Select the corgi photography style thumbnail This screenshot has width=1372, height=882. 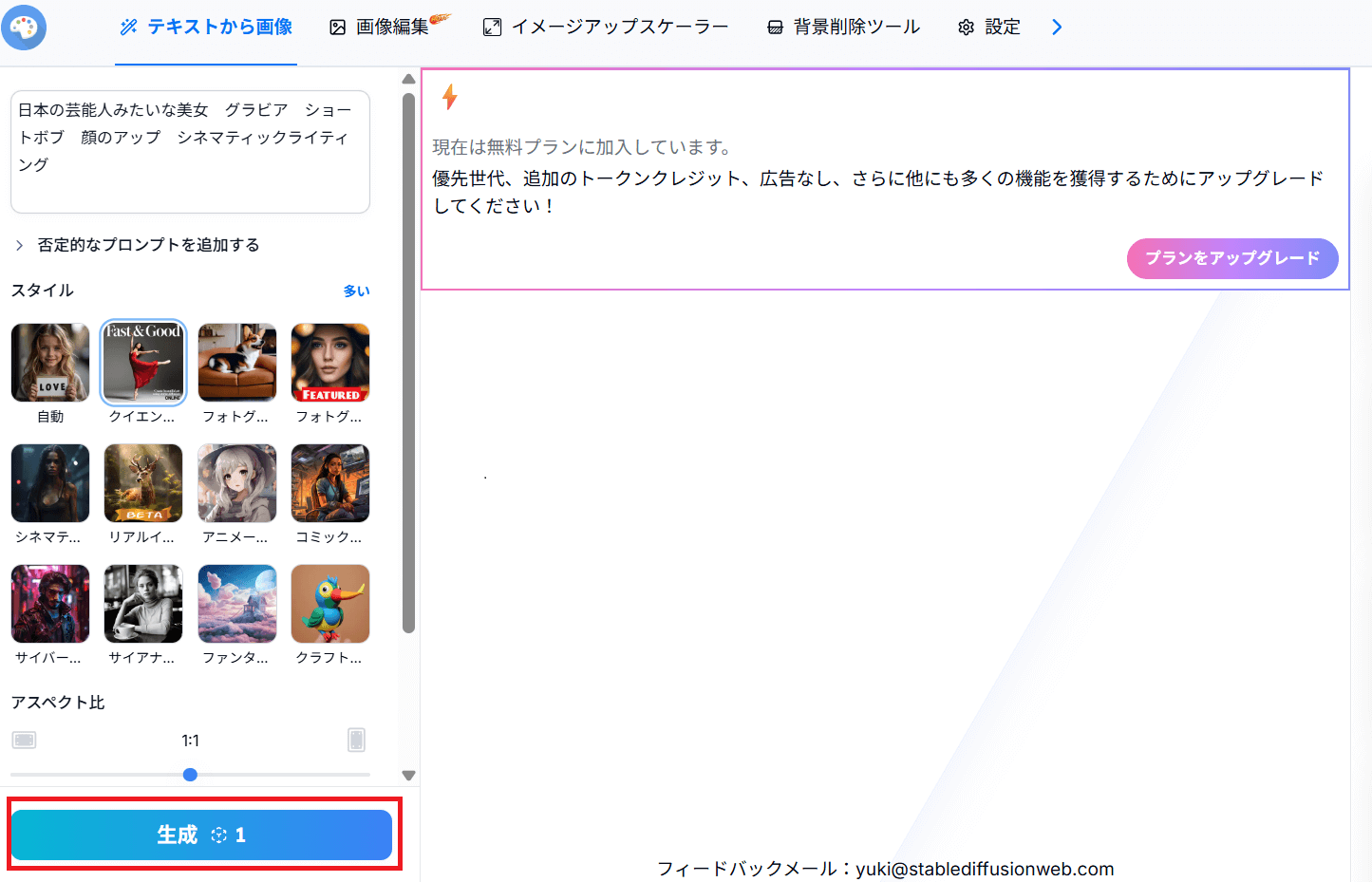pyautogui.click(x=237, y=363)
